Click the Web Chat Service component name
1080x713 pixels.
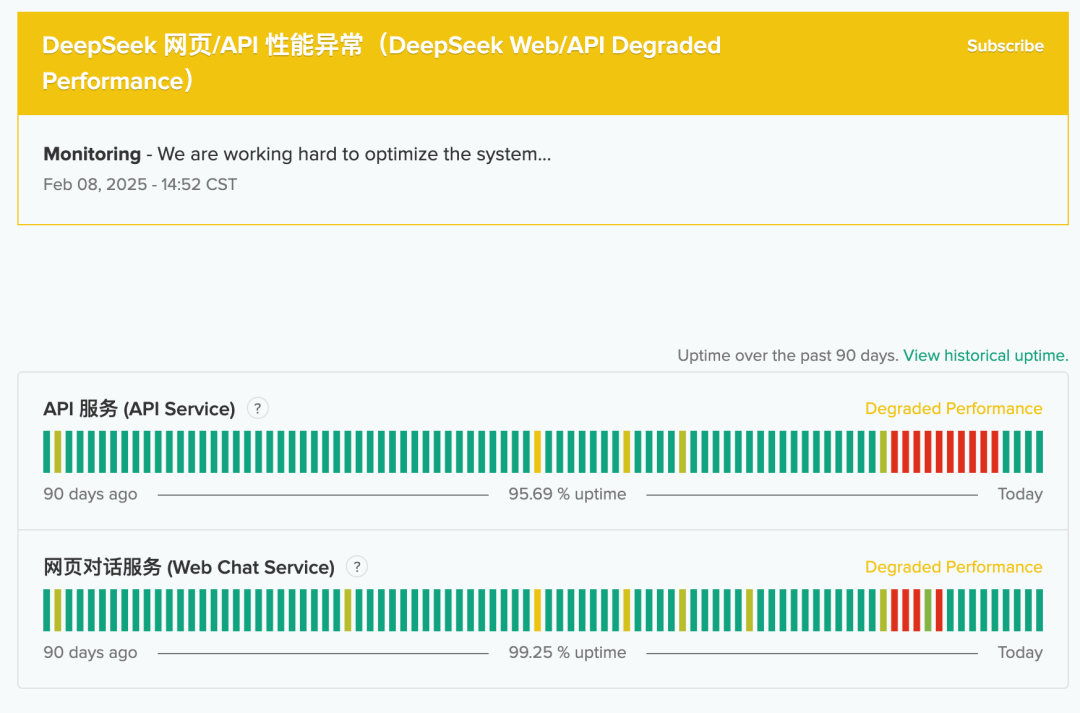pyautogui.click(x=189, y=567)
